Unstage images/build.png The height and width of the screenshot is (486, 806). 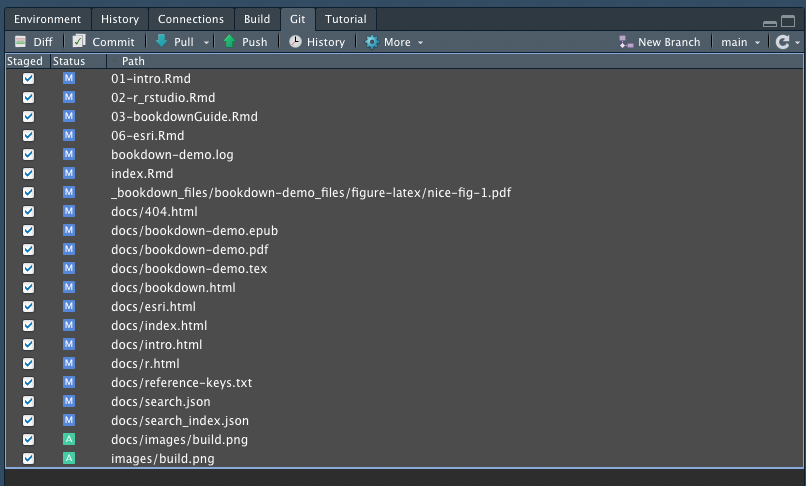point(28,459)
